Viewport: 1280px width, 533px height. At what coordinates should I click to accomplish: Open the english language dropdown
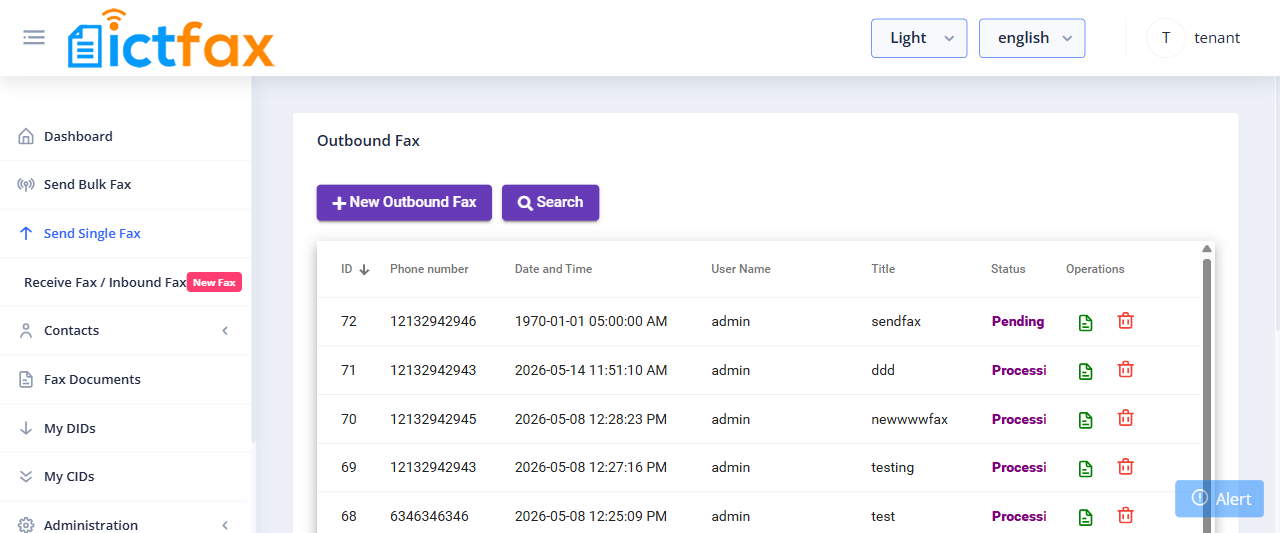pyautogui.click(x=1032, y=38)
